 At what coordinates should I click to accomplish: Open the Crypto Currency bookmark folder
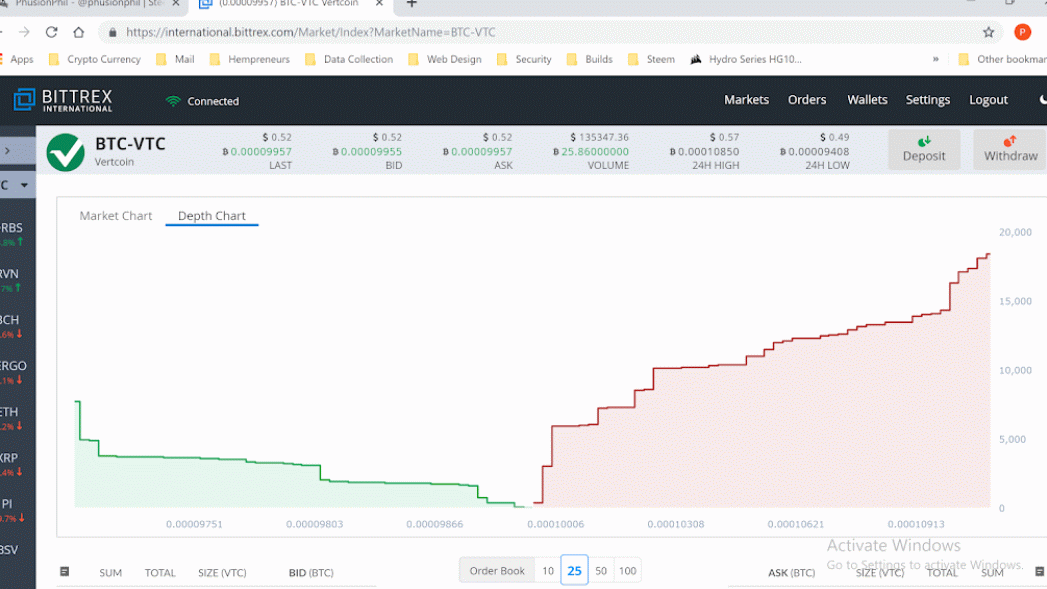pyautogui.click(x=95, y=59)
